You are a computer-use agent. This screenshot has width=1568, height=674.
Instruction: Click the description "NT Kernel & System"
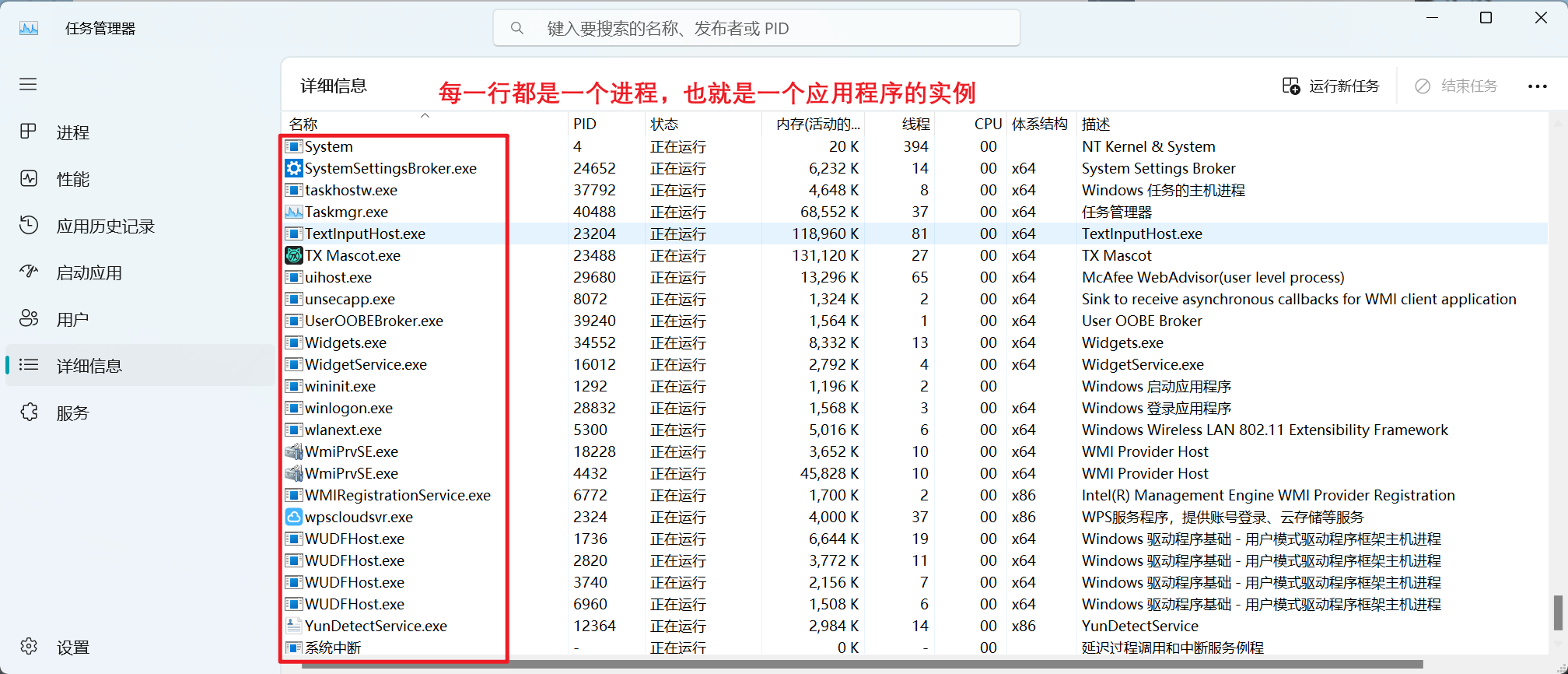1148,146
